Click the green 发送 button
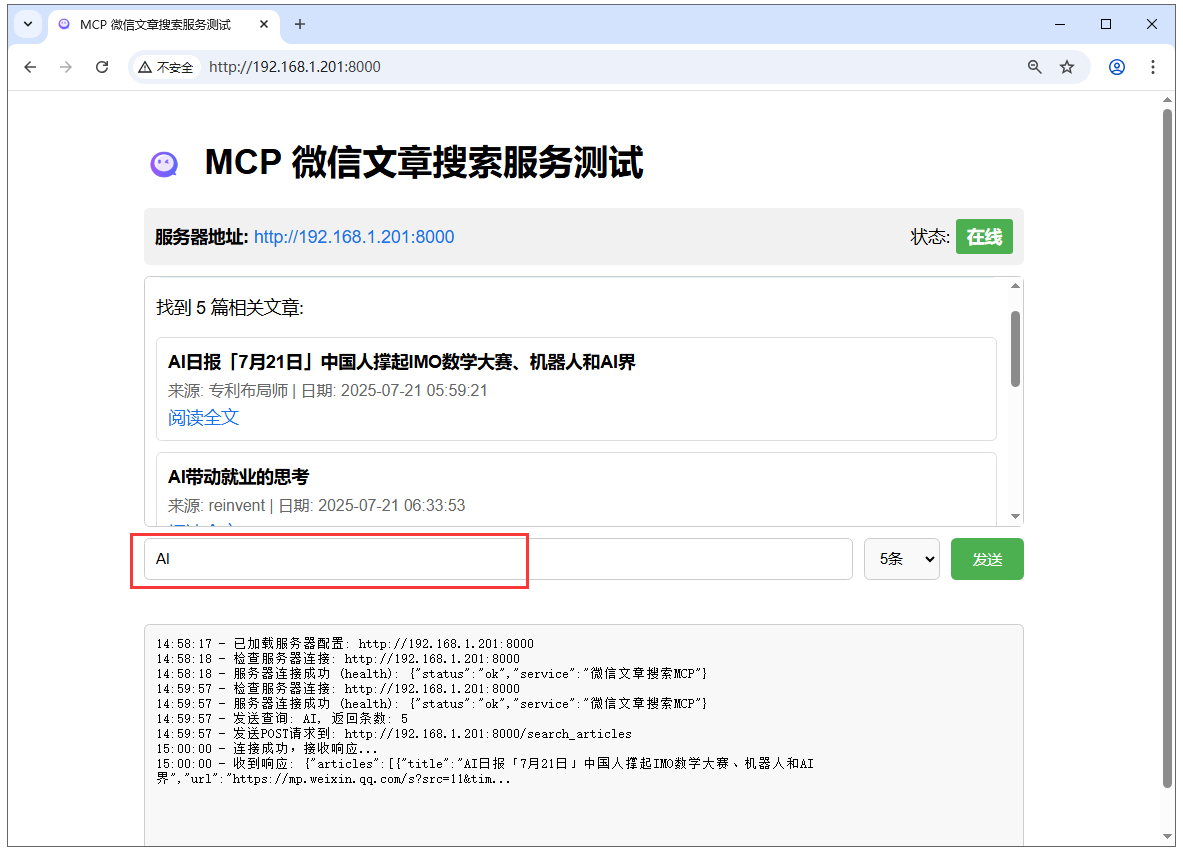 (987, 559)
